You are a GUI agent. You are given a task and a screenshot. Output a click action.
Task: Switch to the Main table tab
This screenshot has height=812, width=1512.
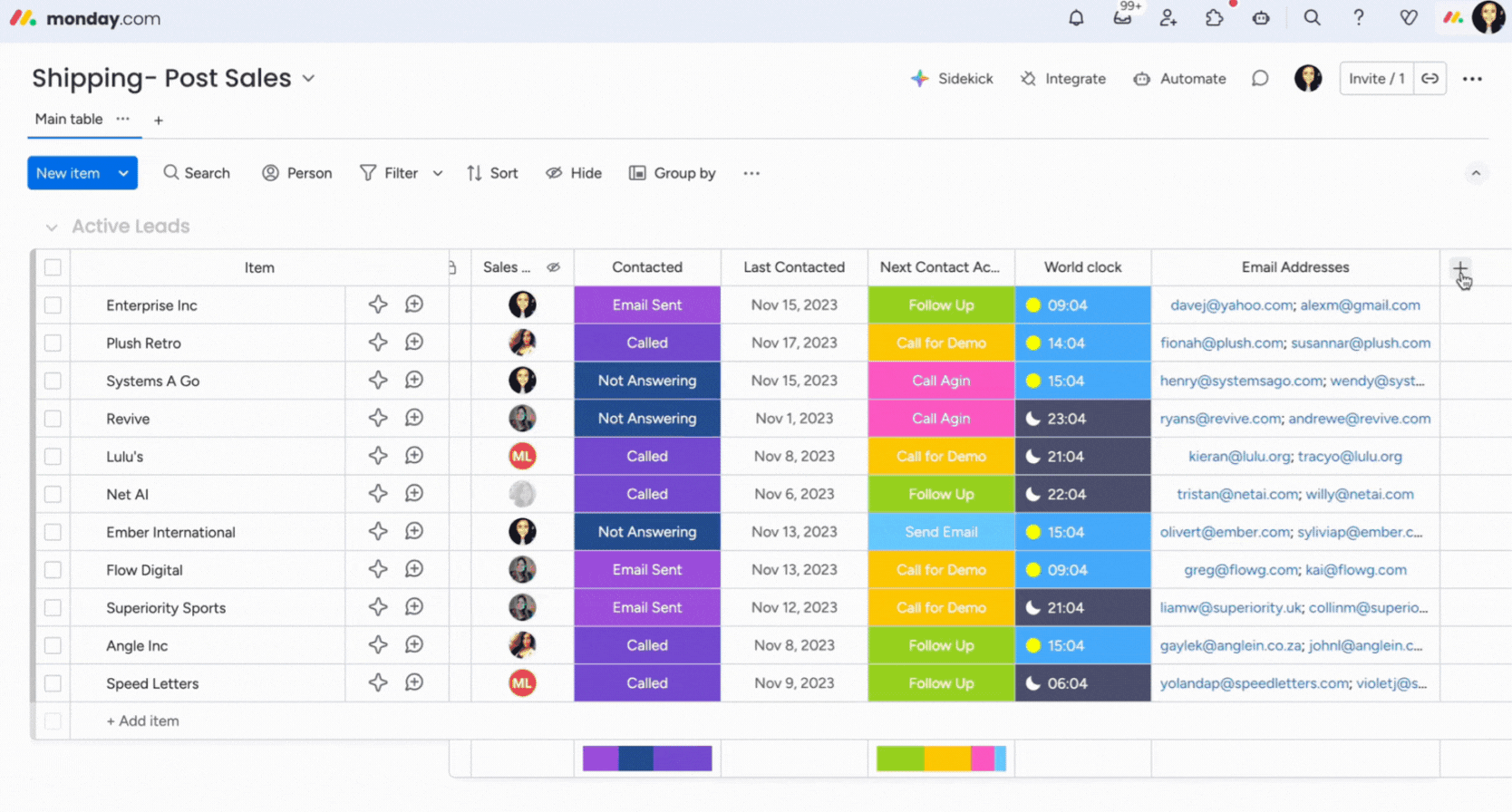[69, 120]
